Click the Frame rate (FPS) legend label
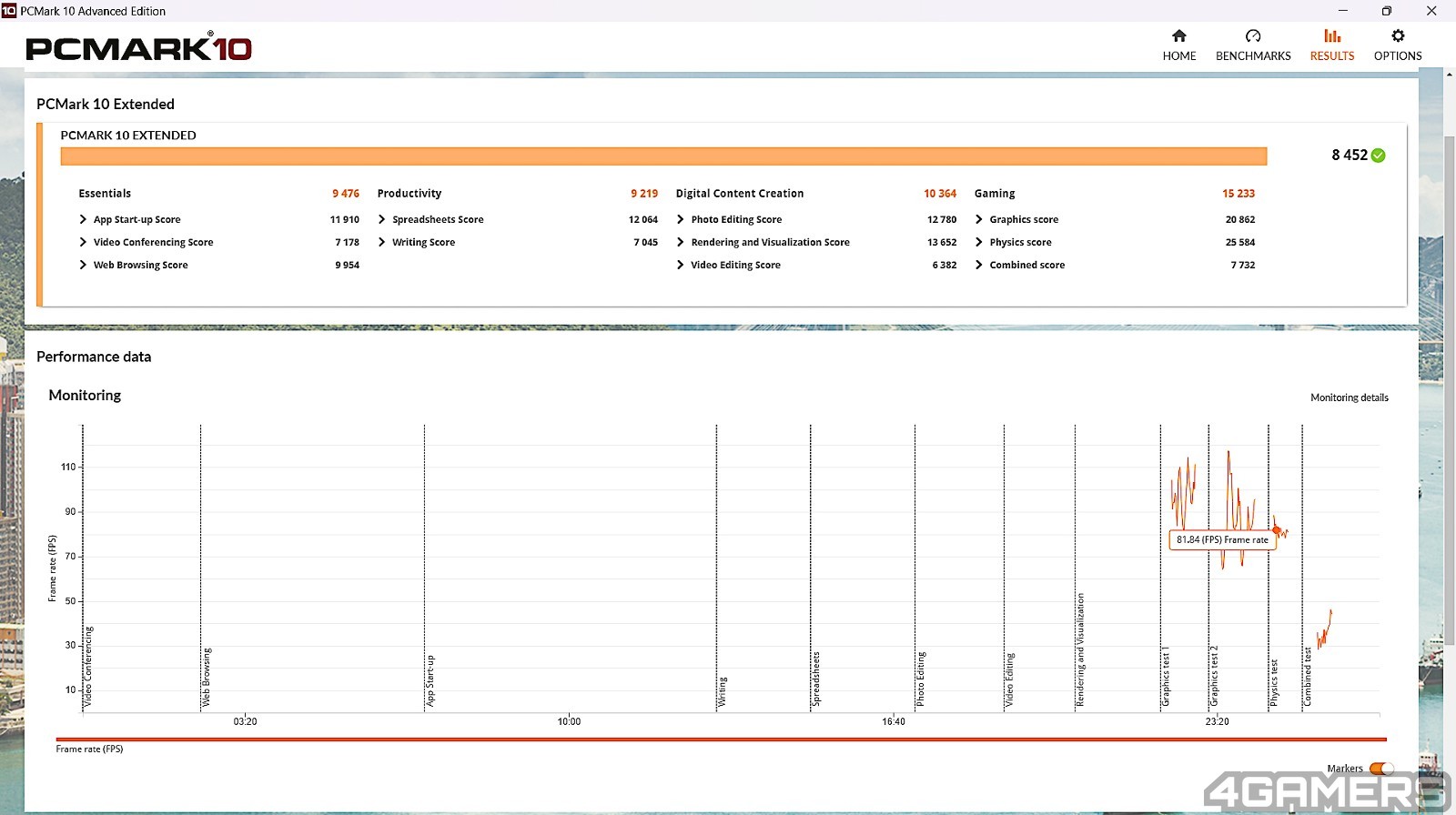Screen dimensions: 1456x815 tap(89, 750)
